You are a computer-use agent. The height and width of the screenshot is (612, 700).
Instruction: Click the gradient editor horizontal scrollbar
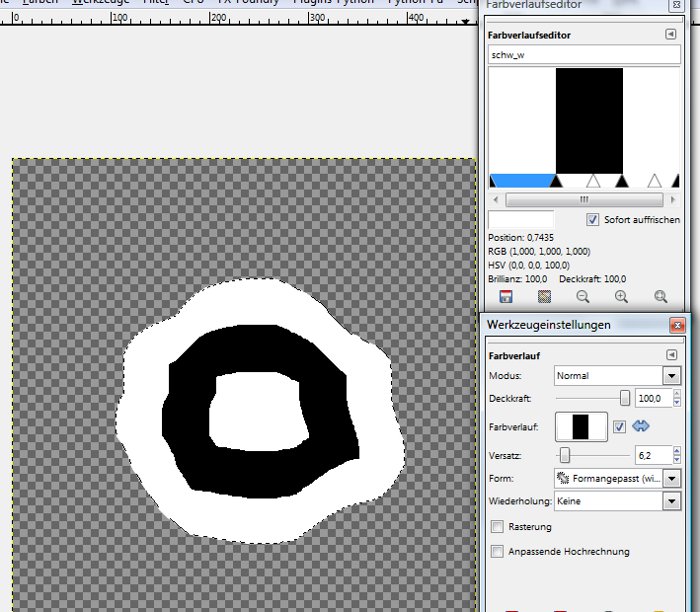[x=583, y=200]
